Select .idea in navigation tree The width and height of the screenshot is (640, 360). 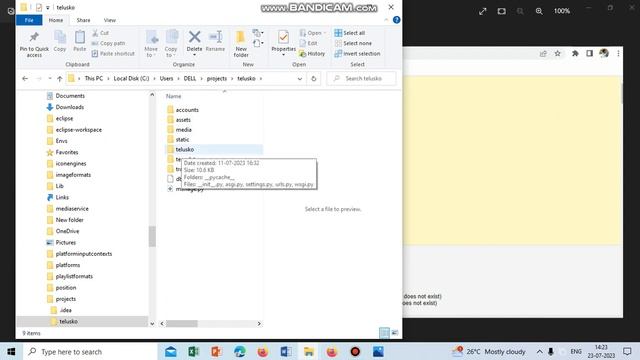65,310
